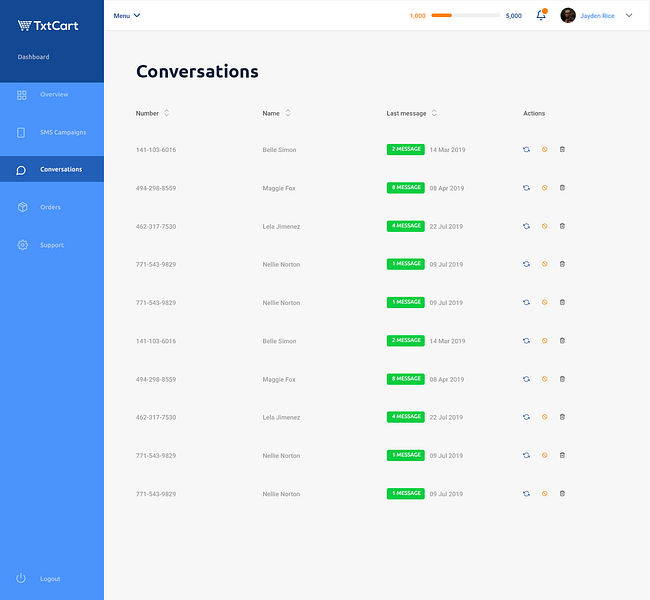Click the Name column header text
This screenshot has height=600, width=650.
click(271, 113)
